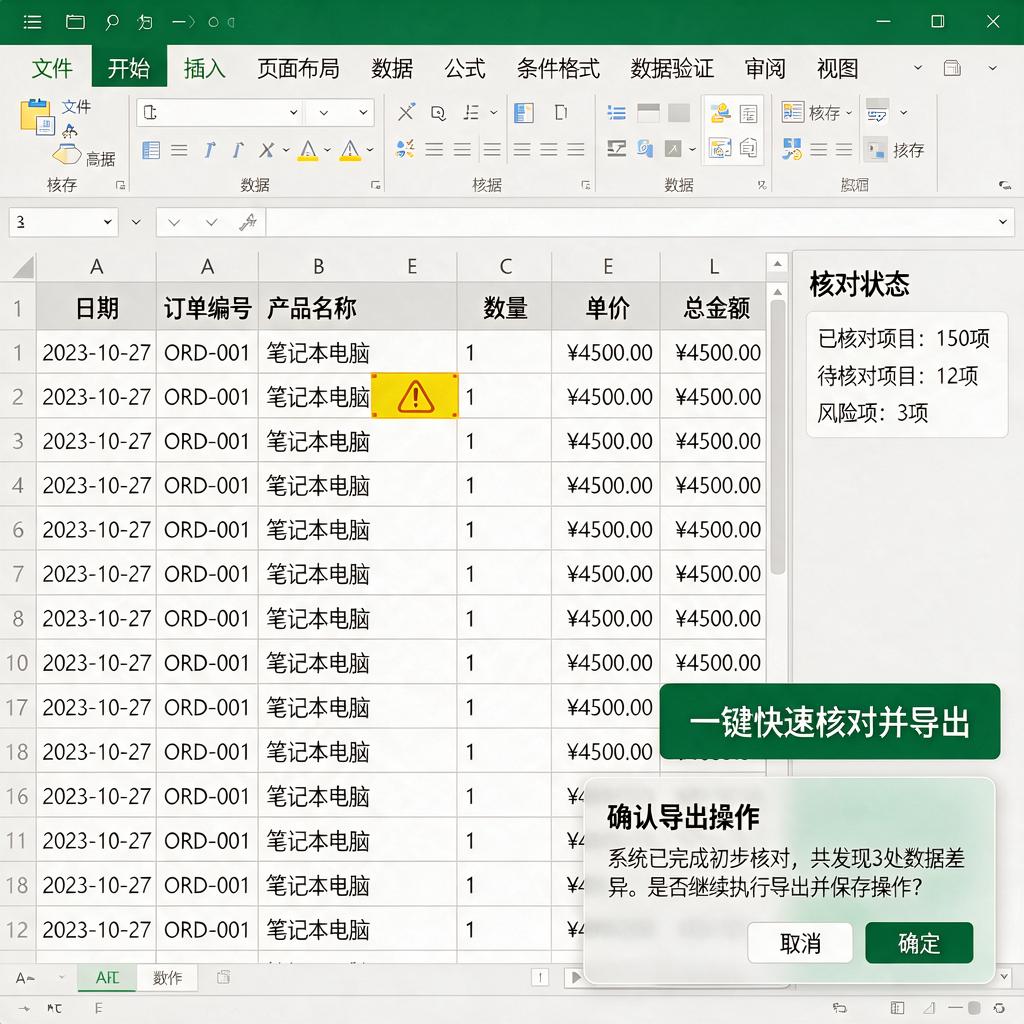
Task: Click the 核存 icon with blue lines
Action: [x=792, y=112]
